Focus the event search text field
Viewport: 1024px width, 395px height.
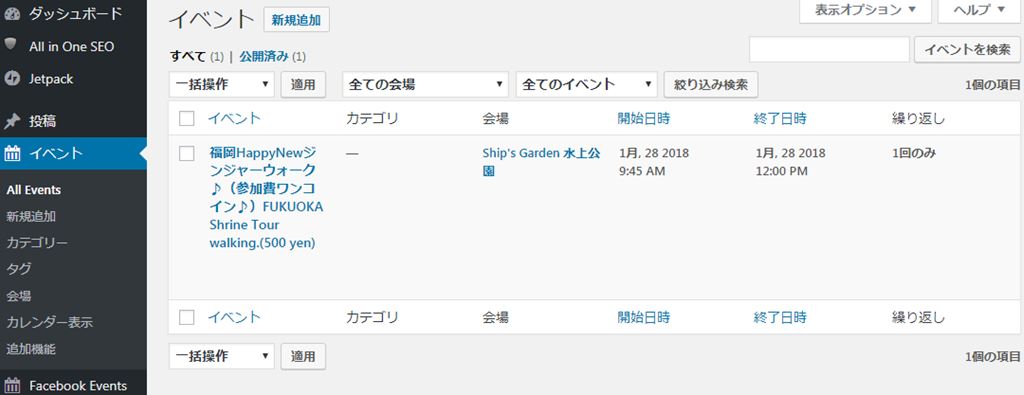coord(829,50)
